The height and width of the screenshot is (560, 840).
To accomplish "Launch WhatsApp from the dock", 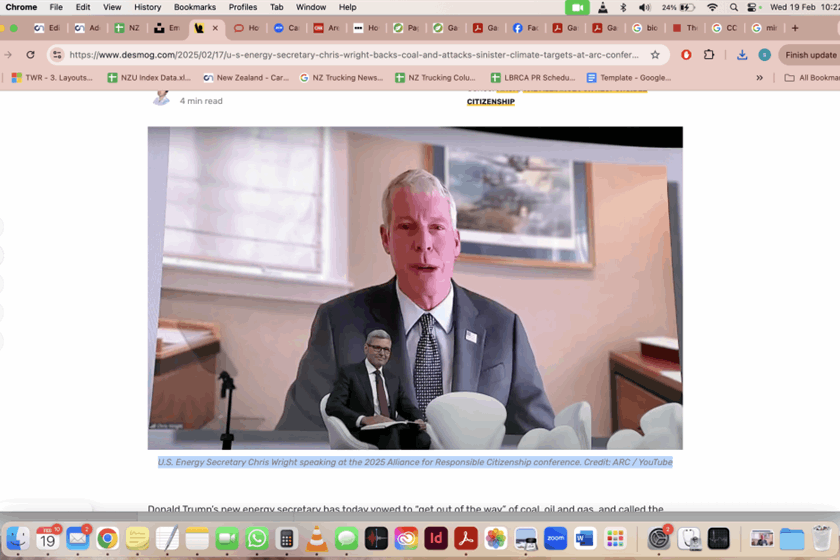I will click(x=257, y=539).
